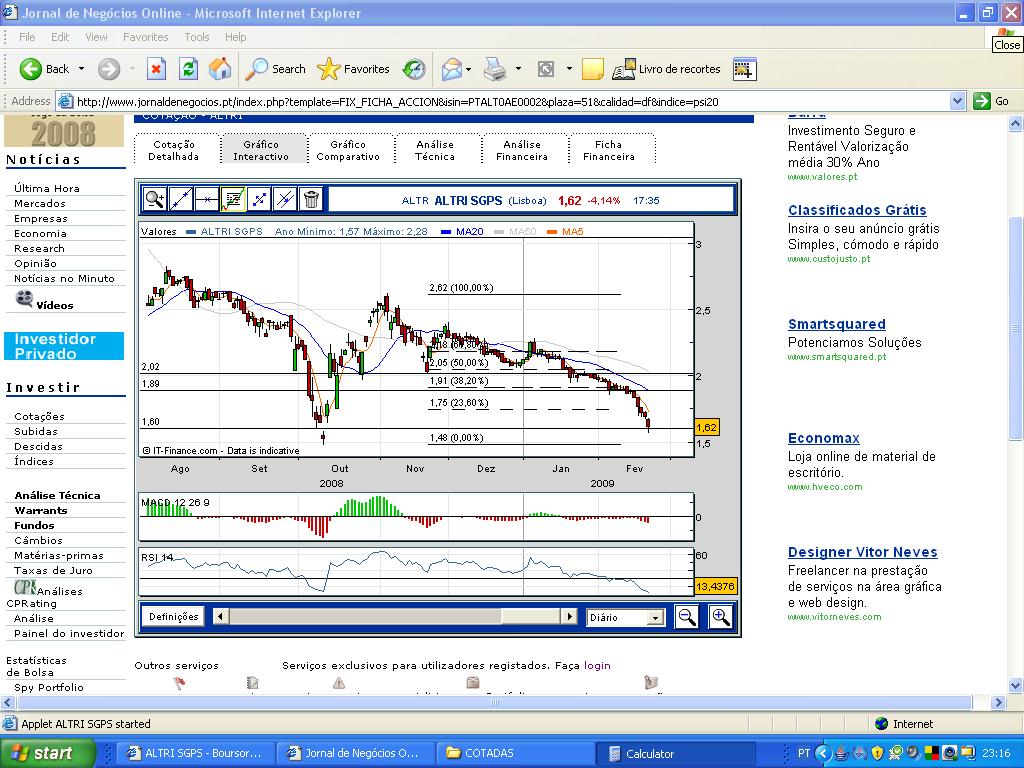Expand the address bar dropdown

click(957, 101)
